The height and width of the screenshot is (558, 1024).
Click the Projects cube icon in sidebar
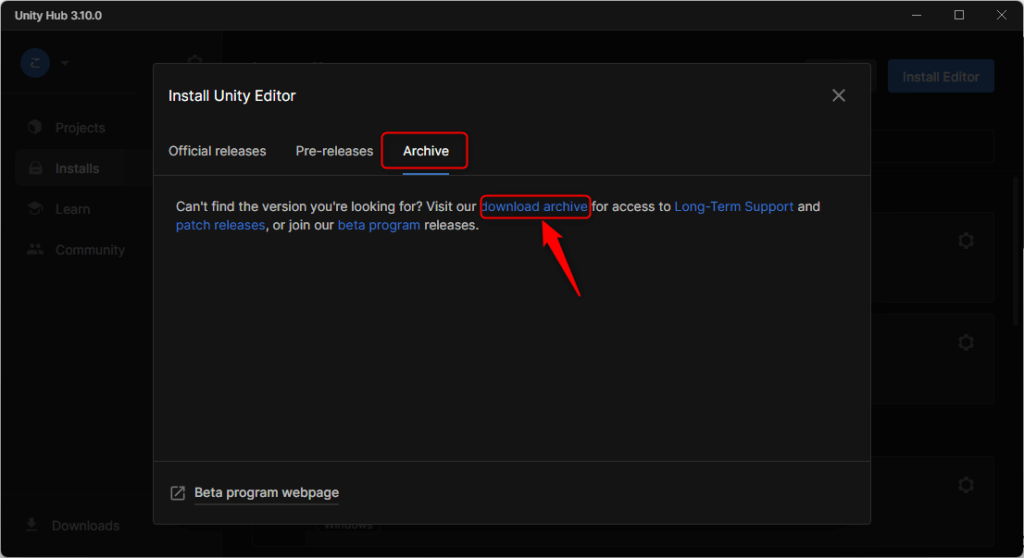(36, 127)
